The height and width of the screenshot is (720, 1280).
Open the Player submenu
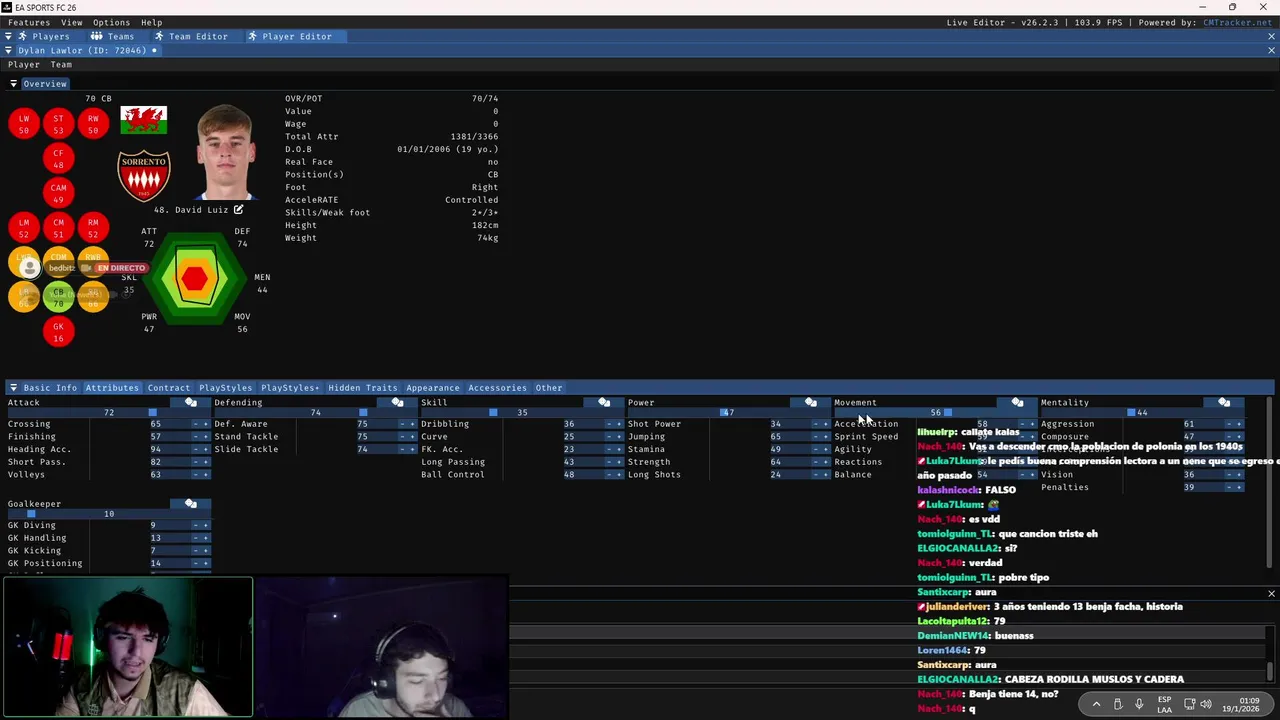click(24, 65)
